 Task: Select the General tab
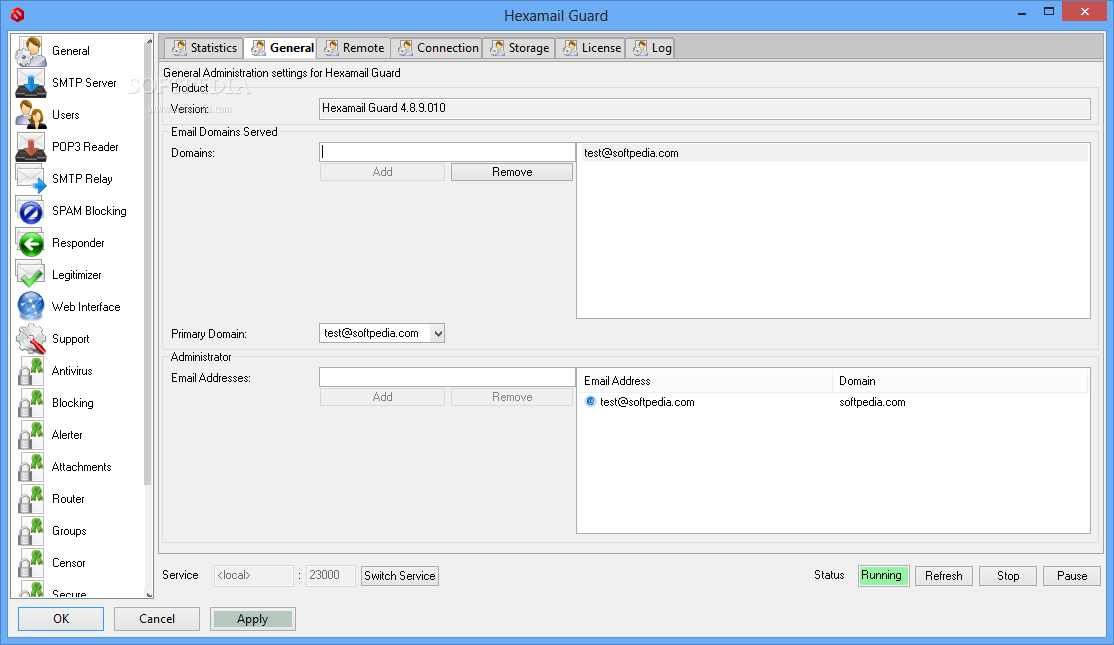pyautogui.click(x=282, y=48)
